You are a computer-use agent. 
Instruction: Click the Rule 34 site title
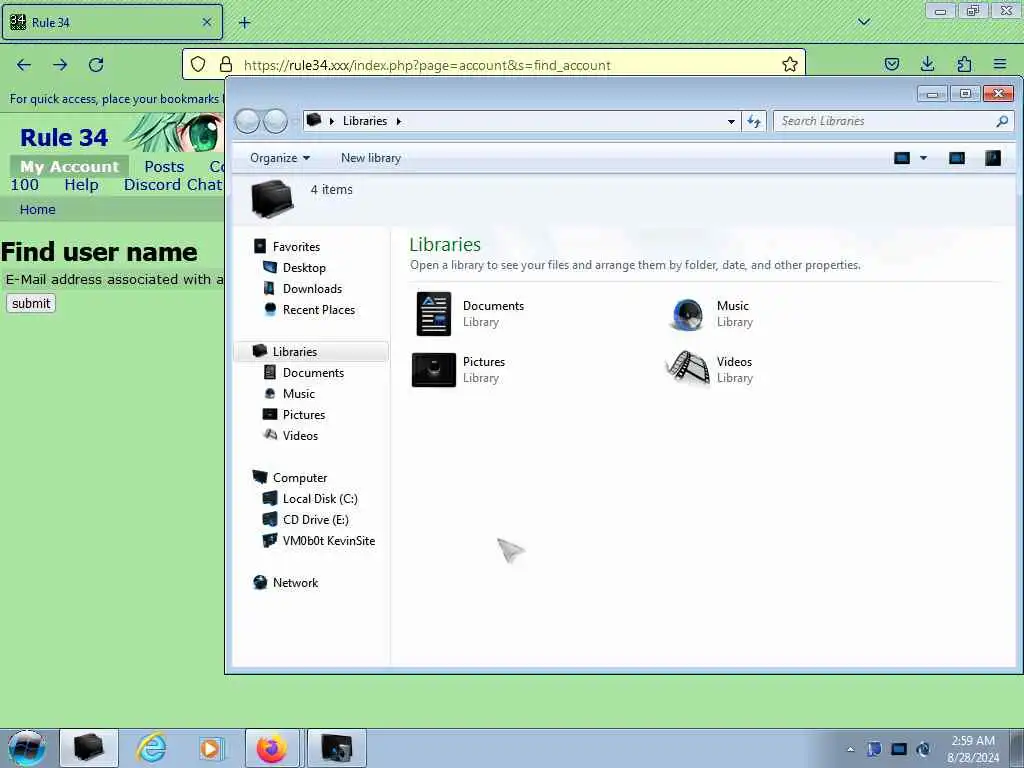(x=64, y=138)
